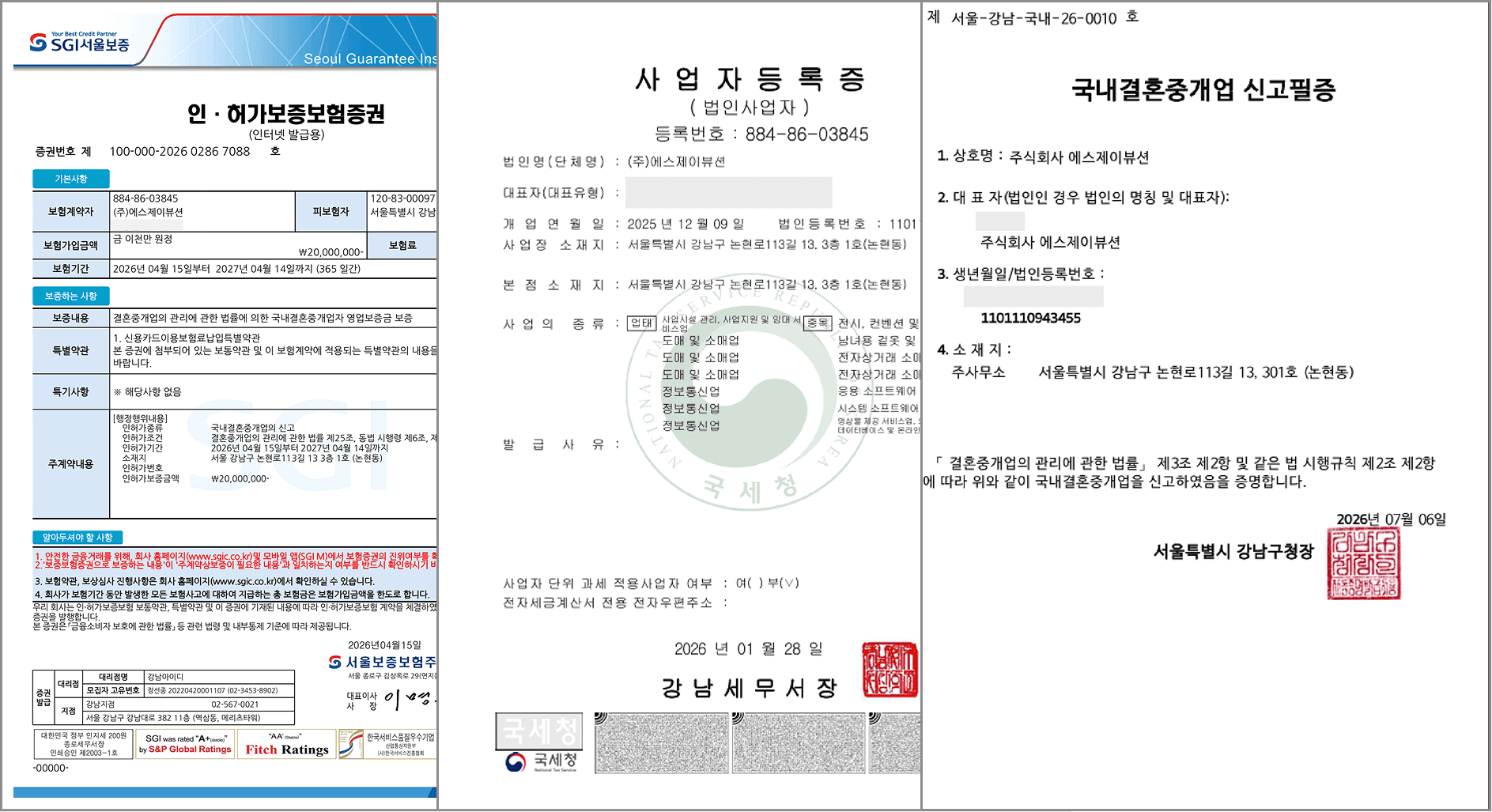This screenshot has width=1492, height=812.
Task: Click the S&P Global Ratings badge
Action: [x=185, y=744]
